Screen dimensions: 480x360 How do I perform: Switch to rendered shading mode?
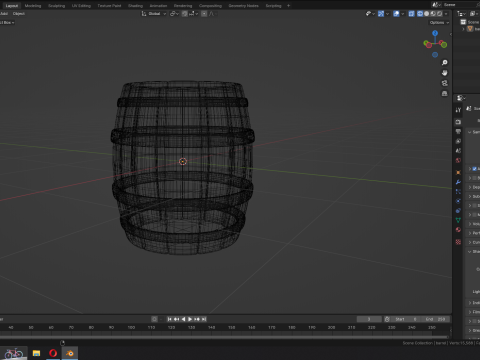pos(440,14)
